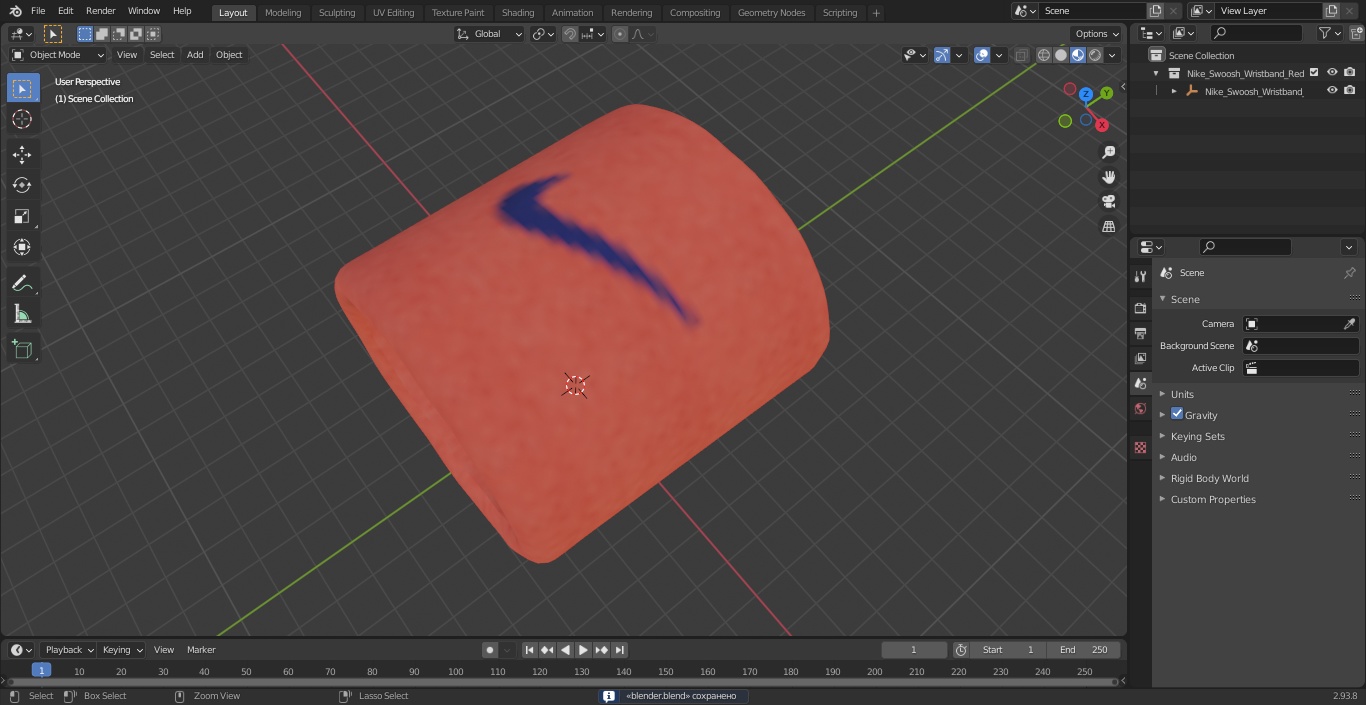Open the Keying dropdown

coord(122,650)
